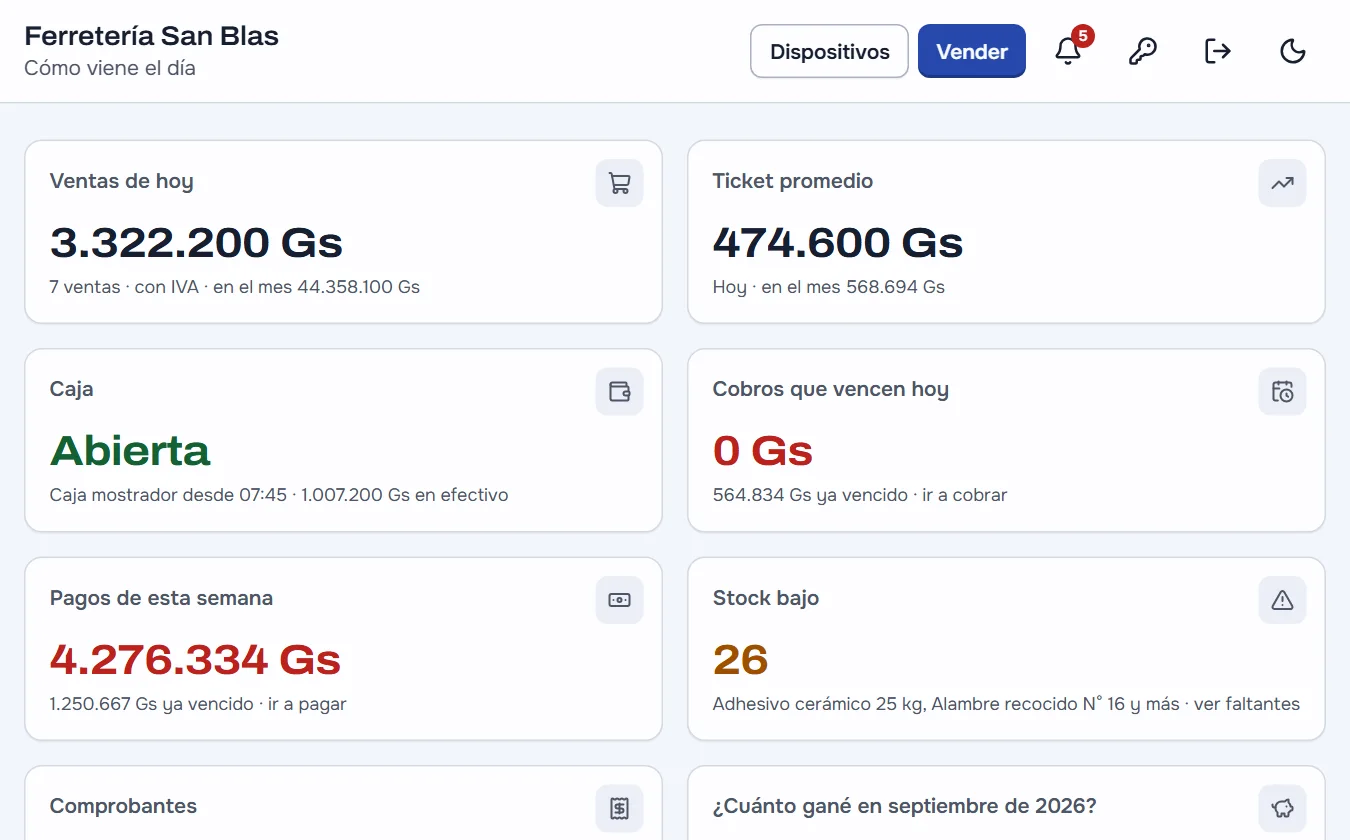Click the logout arrow icon
Viewport: 1350px width, 840px height.
(x=1218, y=51)
